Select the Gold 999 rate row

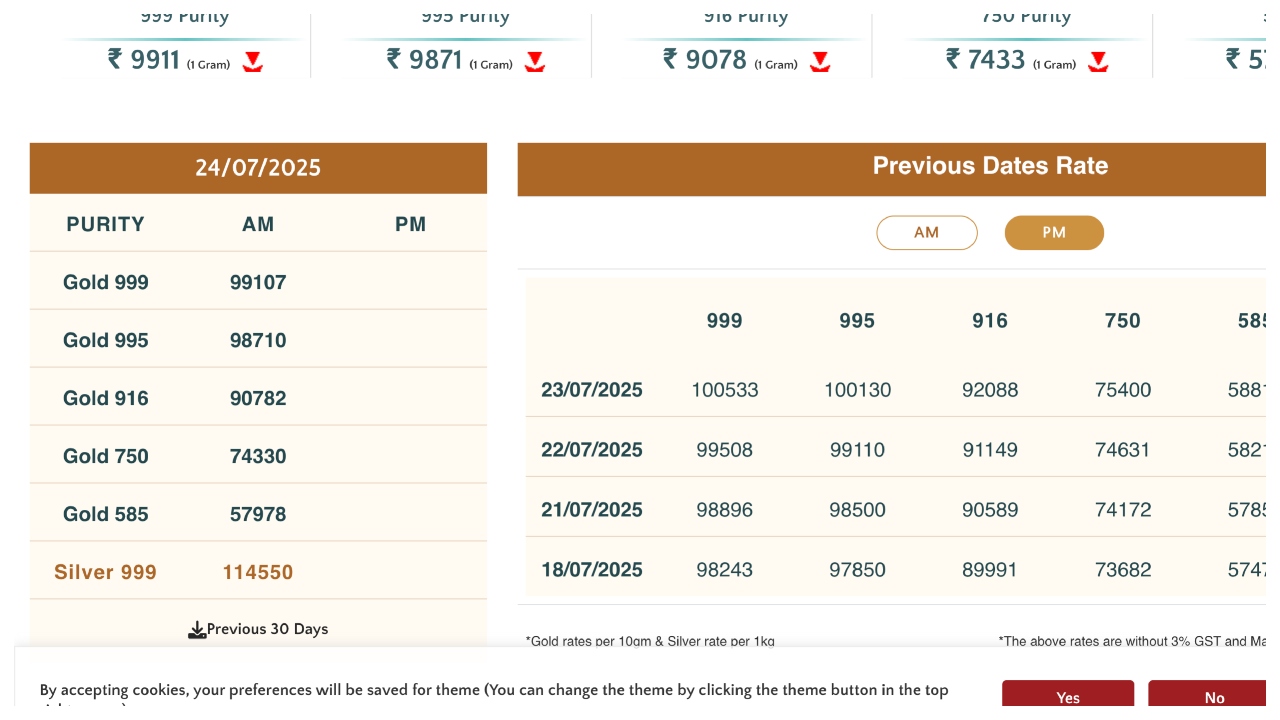(106, 282)
